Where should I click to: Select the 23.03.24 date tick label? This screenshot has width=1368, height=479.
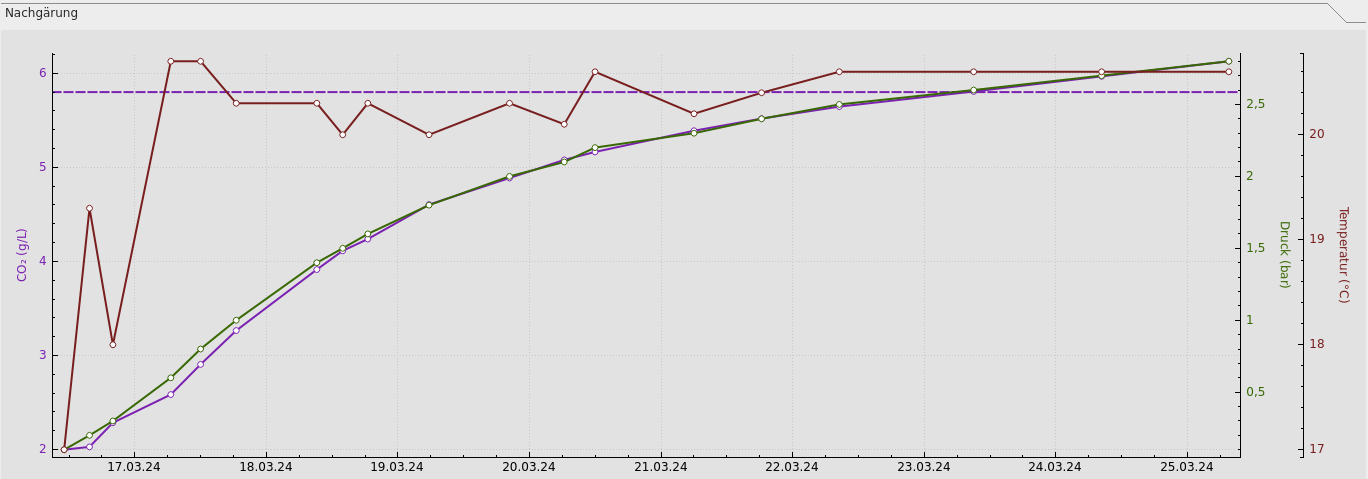pos(923,467)
